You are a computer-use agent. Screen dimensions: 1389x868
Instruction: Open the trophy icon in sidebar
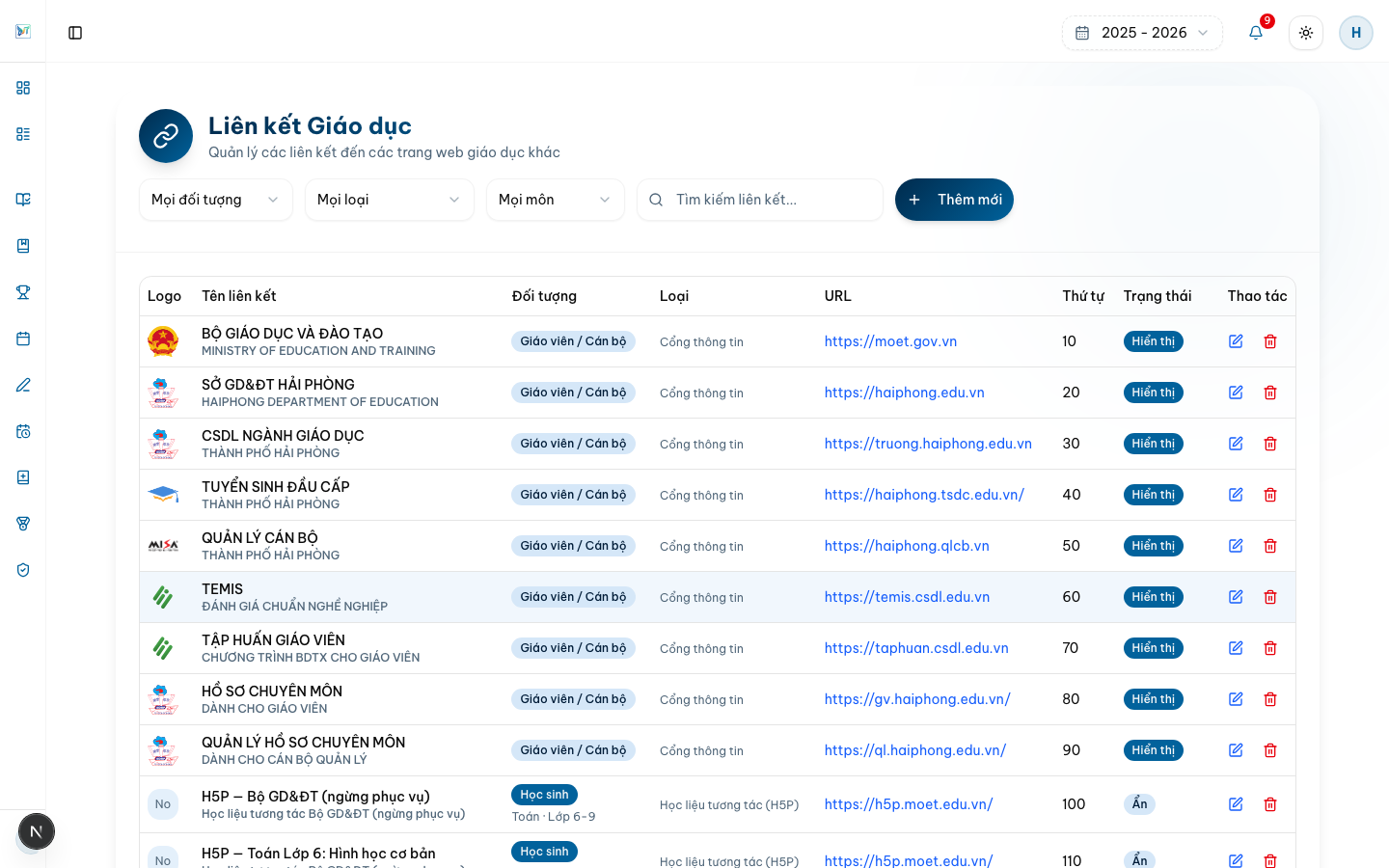point(23,292)
